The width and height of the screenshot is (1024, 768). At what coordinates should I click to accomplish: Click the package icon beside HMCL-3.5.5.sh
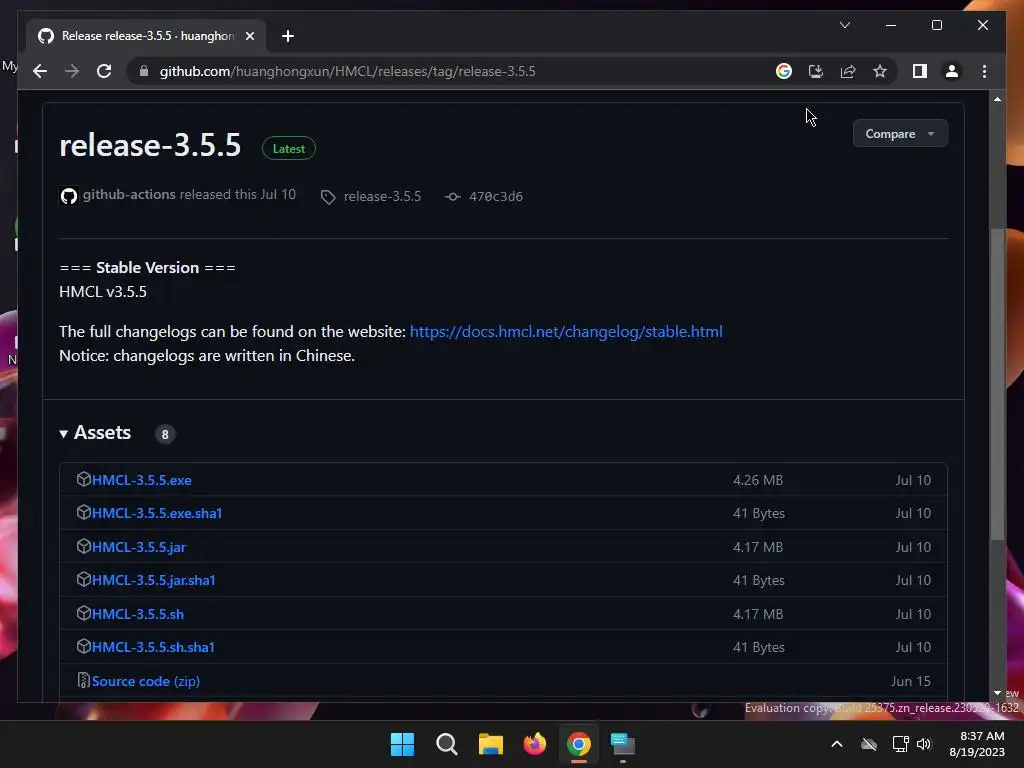point(83,613)
